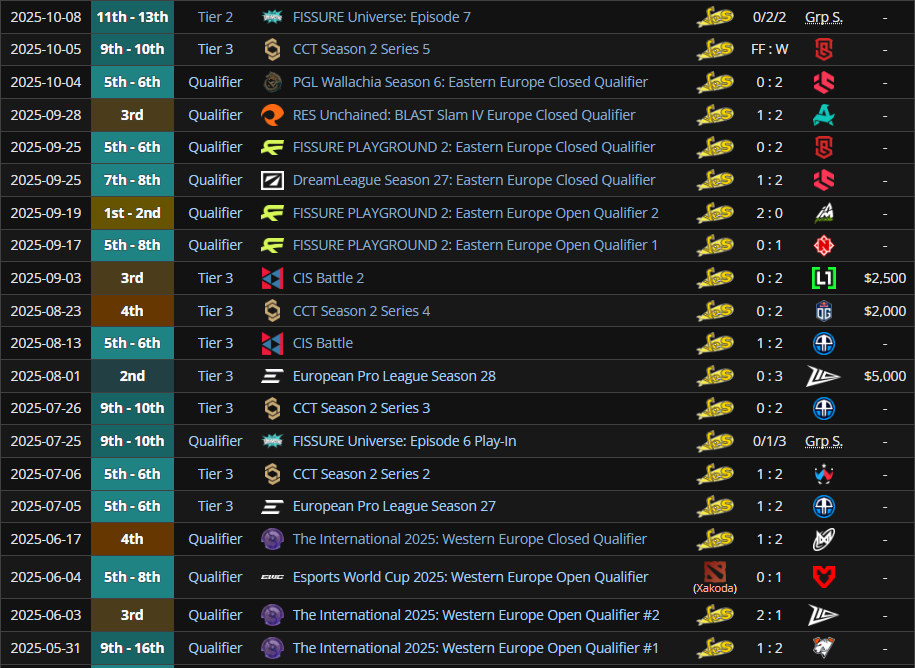Click the European Pro League Season 28 icon
The width and height of the screenshot is (915, 668).
(272, 376)
